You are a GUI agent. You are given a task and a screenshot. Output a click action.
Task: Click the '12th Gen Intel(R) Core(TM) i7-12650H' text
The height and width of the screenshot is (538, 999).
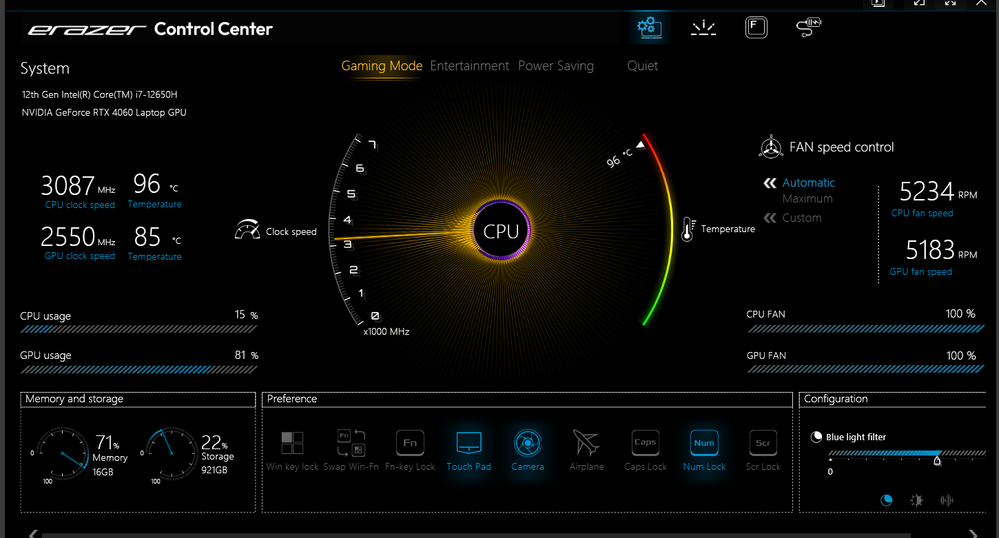click(99, 94)
